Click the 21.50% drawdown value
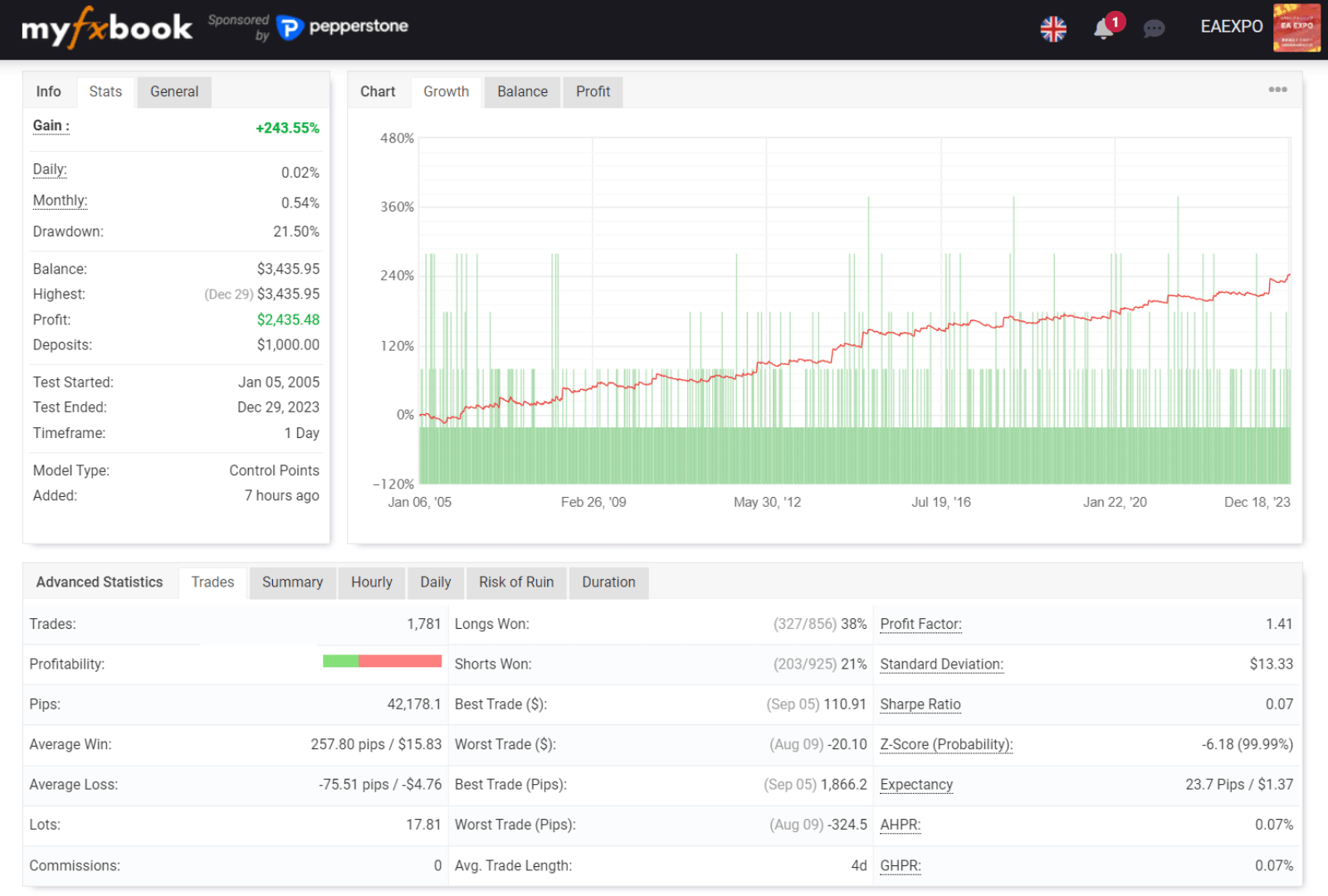This screenshot has height=896, width=1328. pyautogui.click(x=296, y=231)
